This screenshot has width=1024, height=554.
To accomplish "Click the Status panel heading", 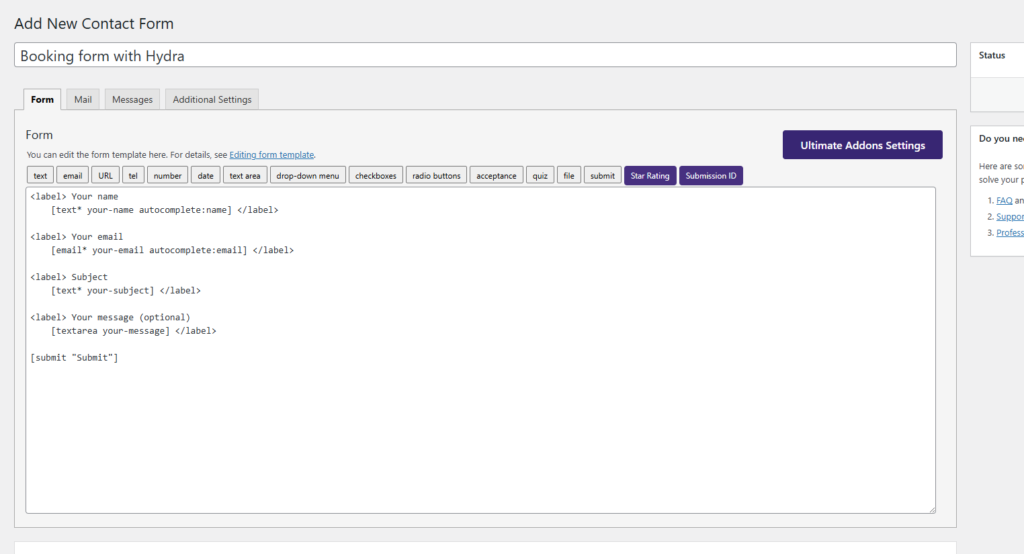I will (991, 56).
